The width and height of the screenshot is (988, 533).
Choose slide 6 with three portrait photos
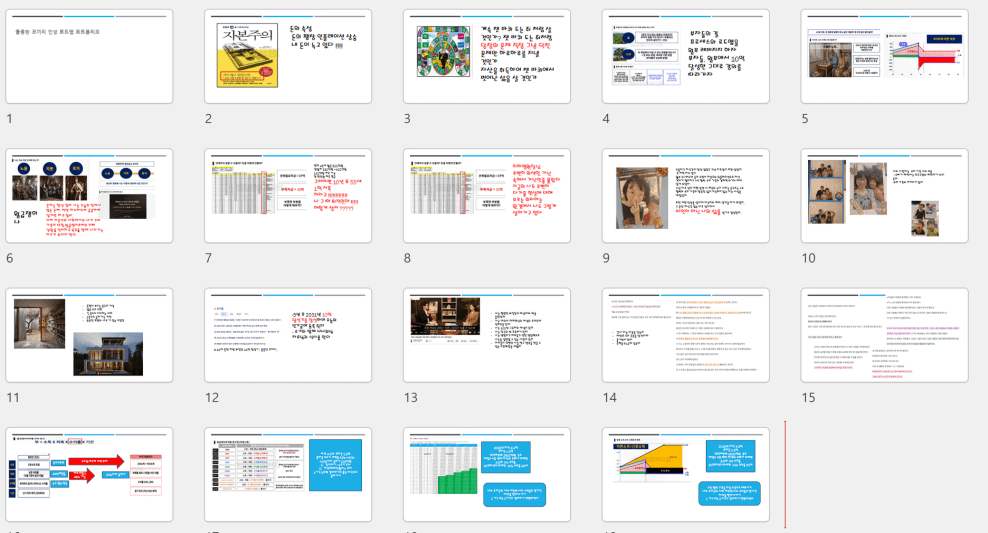click(89, 196)
